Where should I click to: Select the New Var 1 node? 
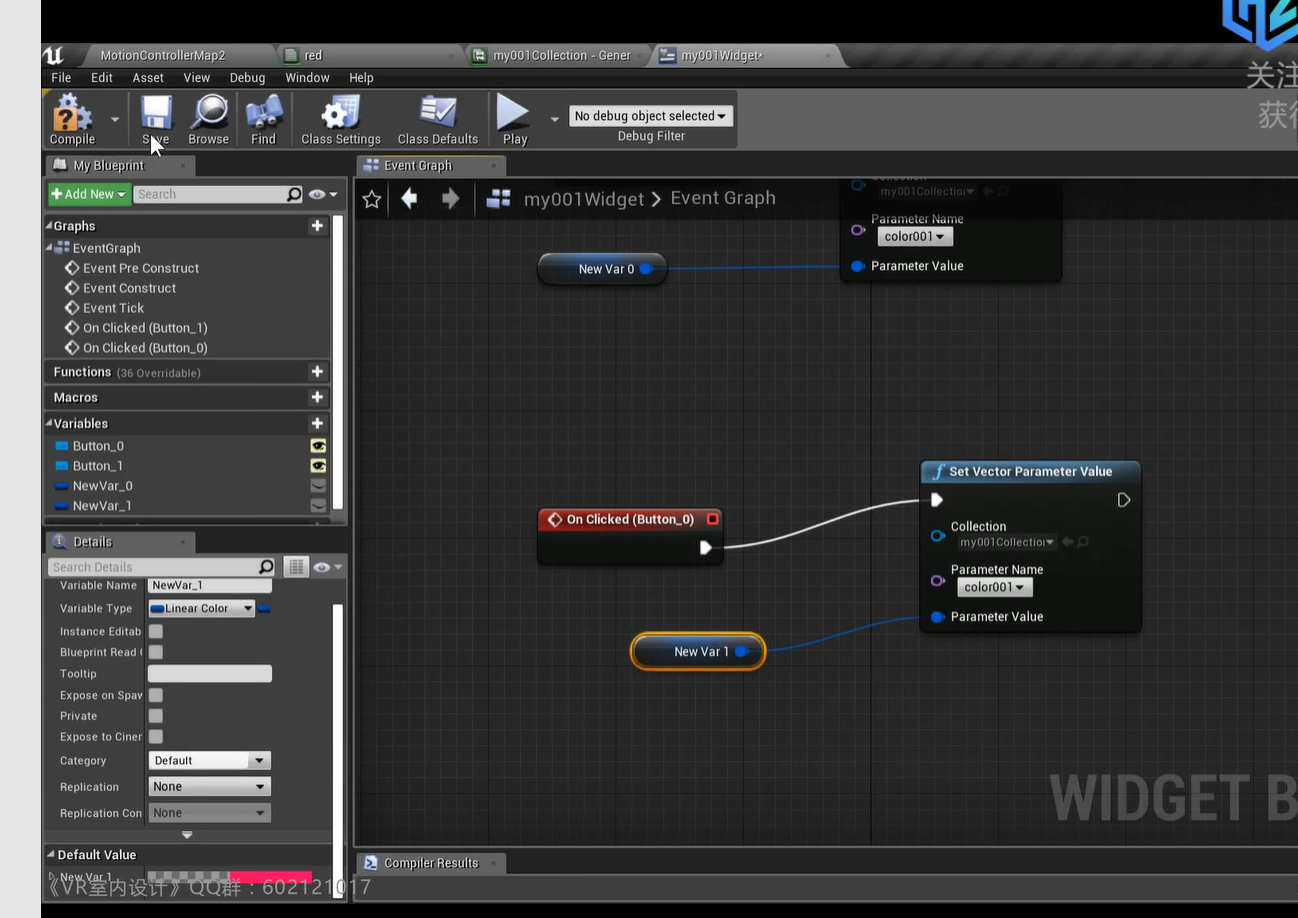(698, 651)
